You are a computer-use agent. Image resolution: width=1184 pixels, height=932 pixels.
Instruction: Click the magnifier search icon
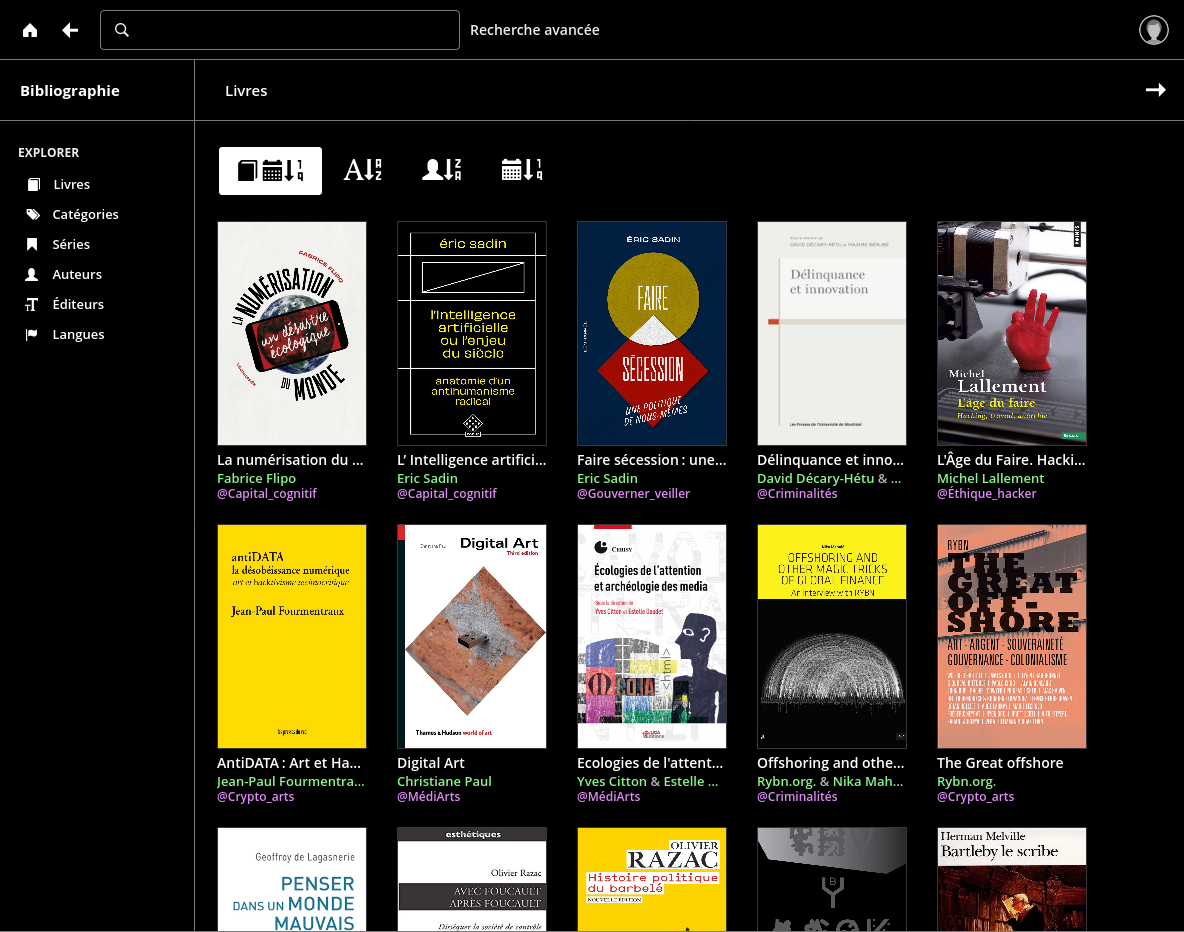pos(122,30)
